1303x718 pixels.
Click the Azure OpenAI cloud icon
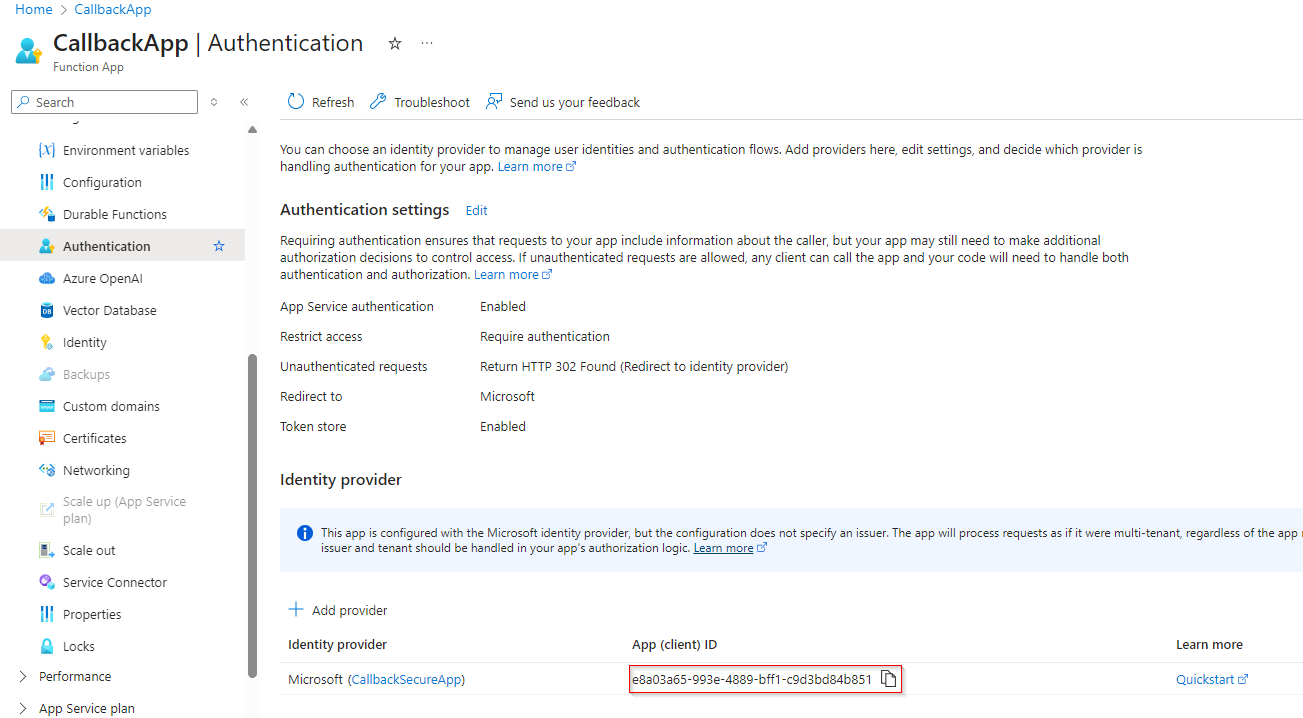coord(46,278)
